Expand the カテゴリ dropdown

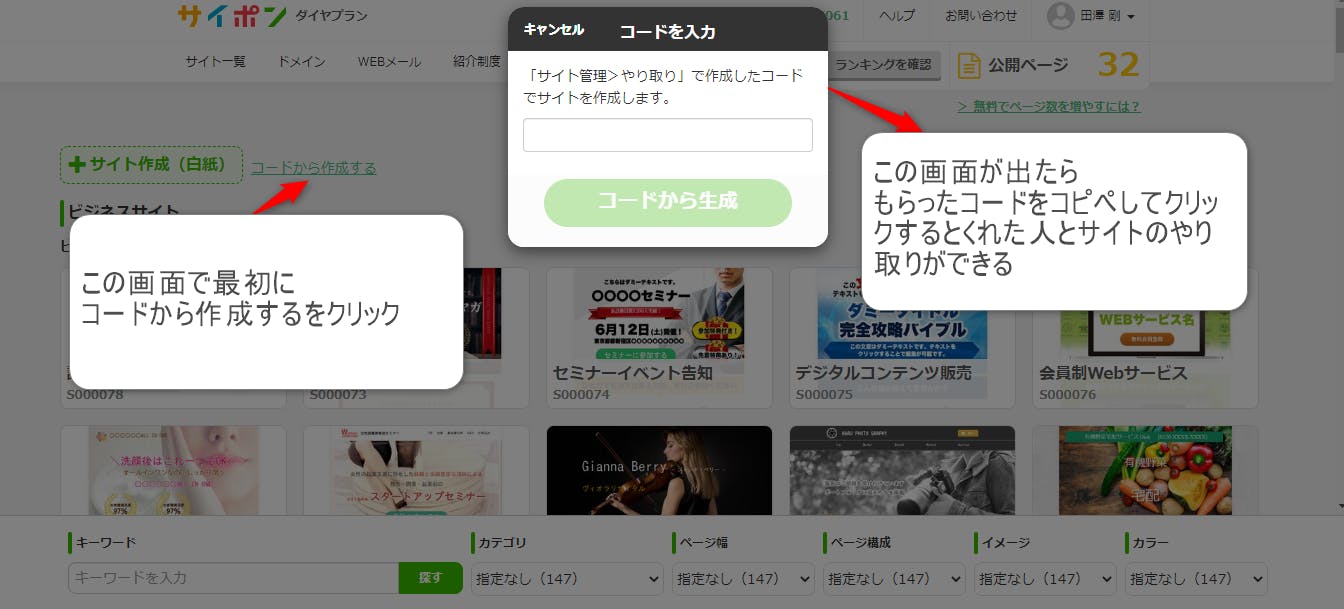coord(566,578)
